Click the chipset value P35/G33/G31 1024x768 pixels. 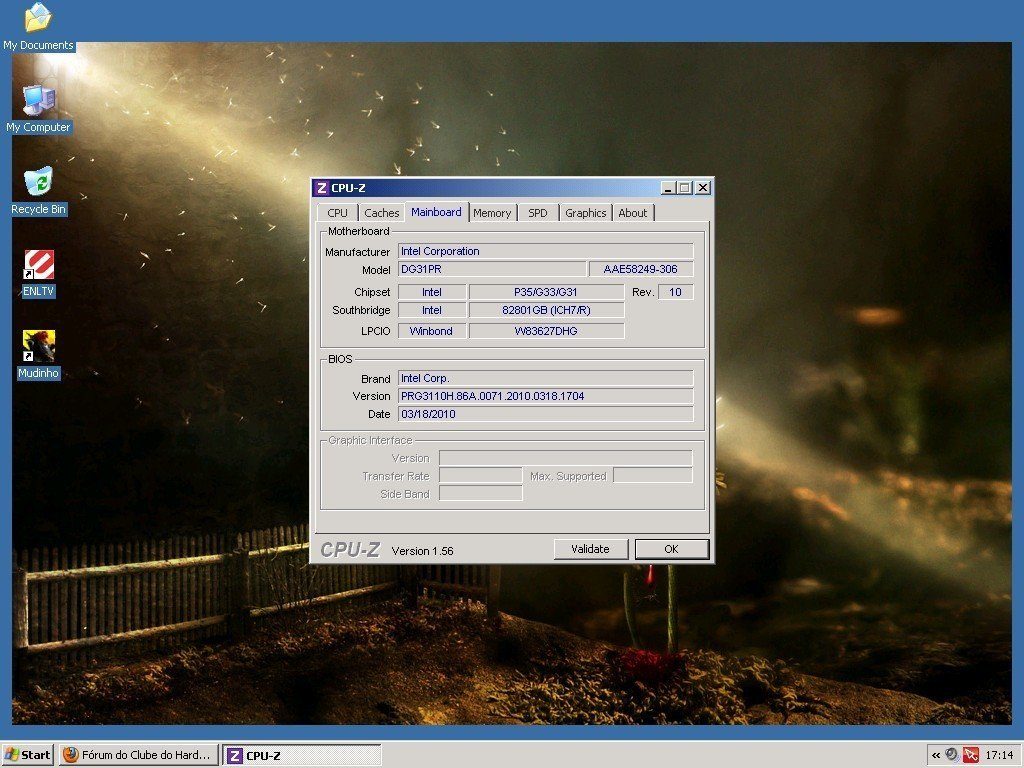click(546, 292)
